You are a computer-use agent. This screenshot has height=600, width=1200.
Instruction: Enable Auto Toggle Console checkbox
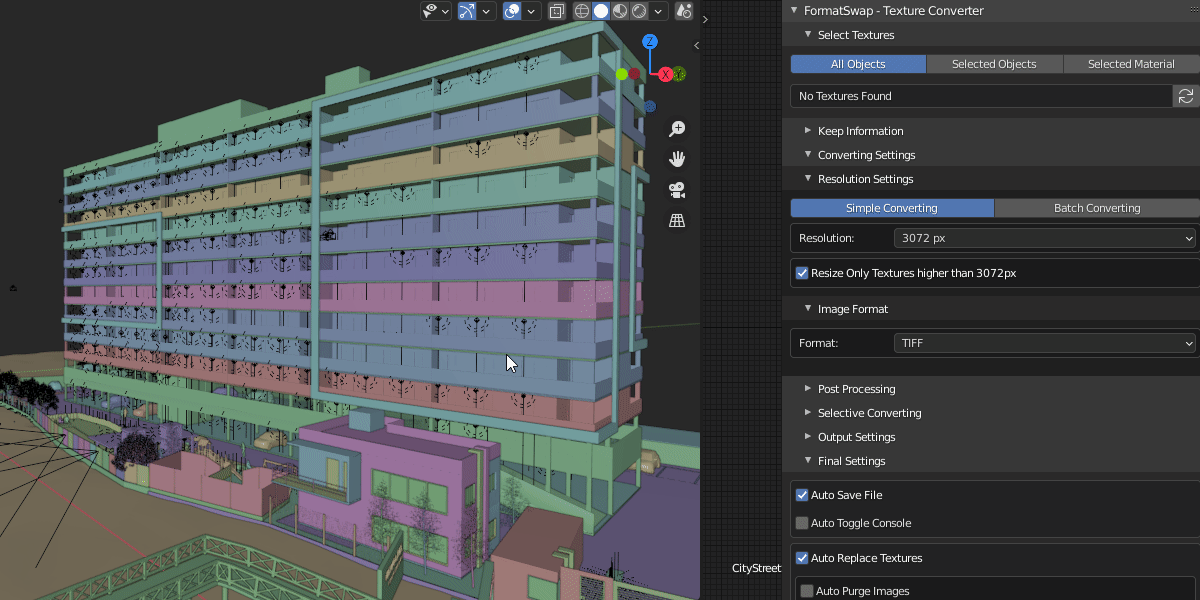click(802, 523)
